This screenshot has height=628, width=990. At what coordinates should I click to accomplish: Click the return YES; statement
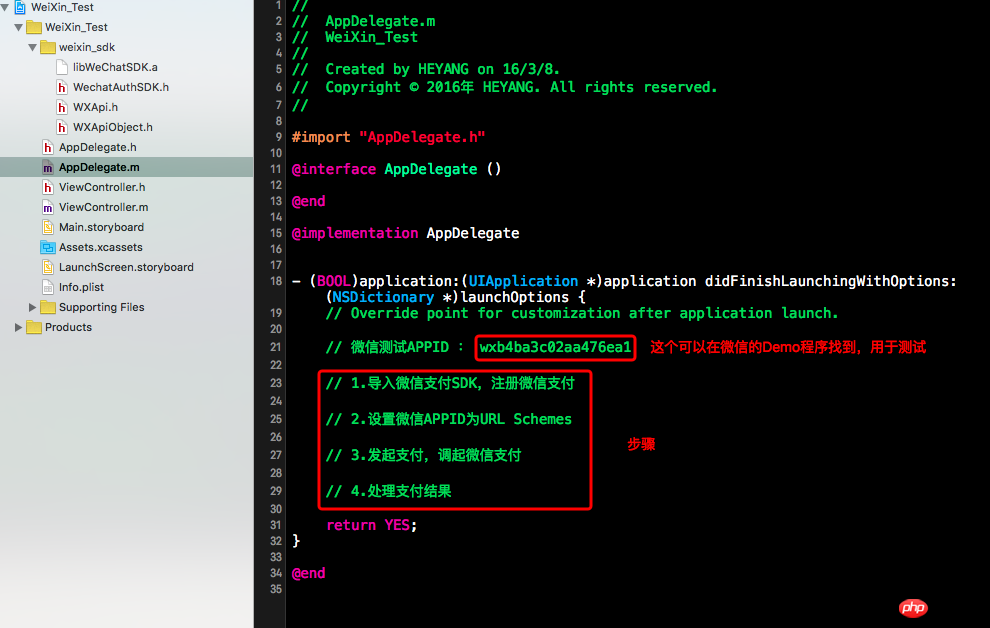tap(372, 525)
